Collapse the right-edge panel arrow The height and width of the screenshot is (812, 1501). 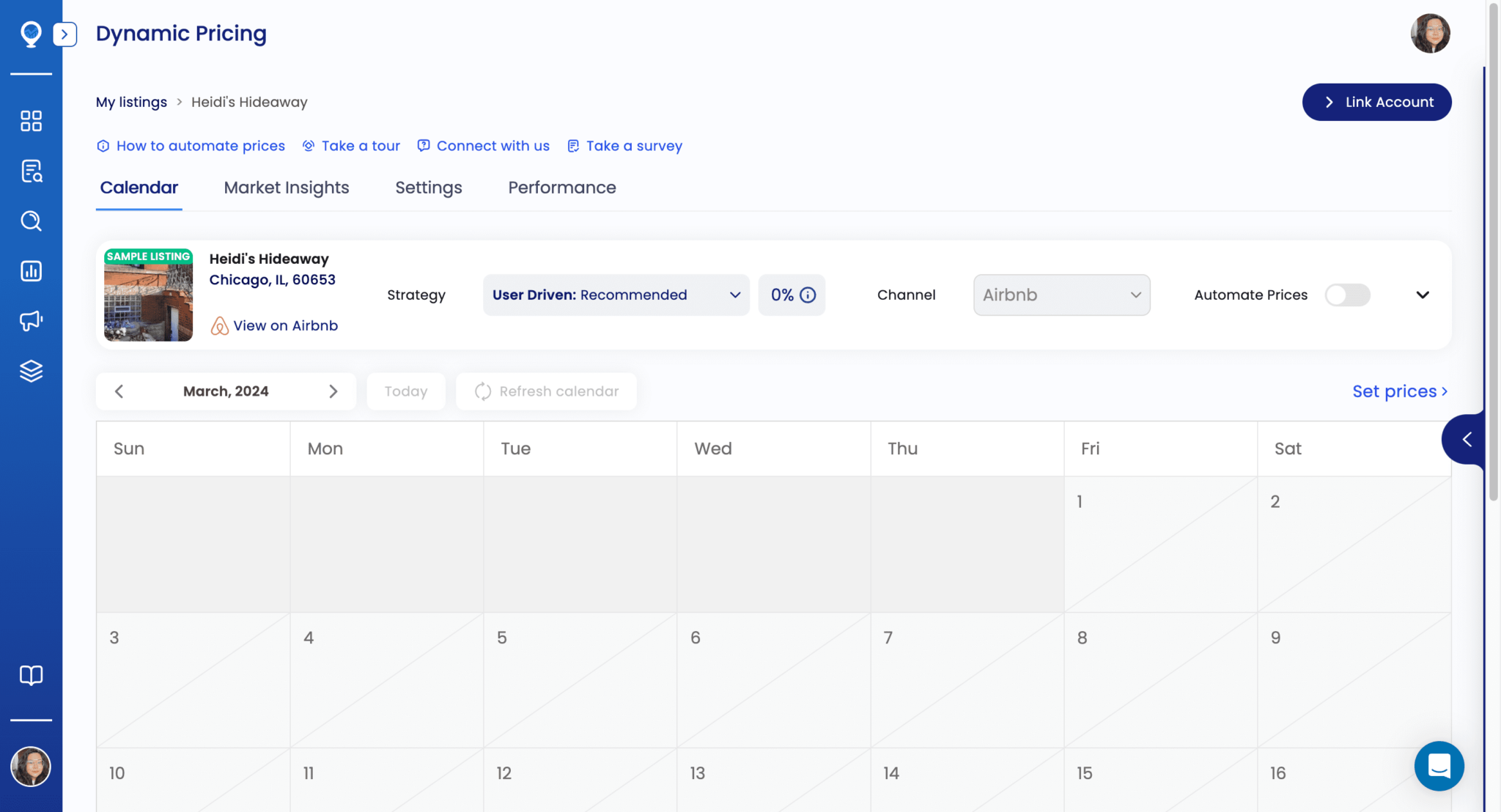[1467, 440]
